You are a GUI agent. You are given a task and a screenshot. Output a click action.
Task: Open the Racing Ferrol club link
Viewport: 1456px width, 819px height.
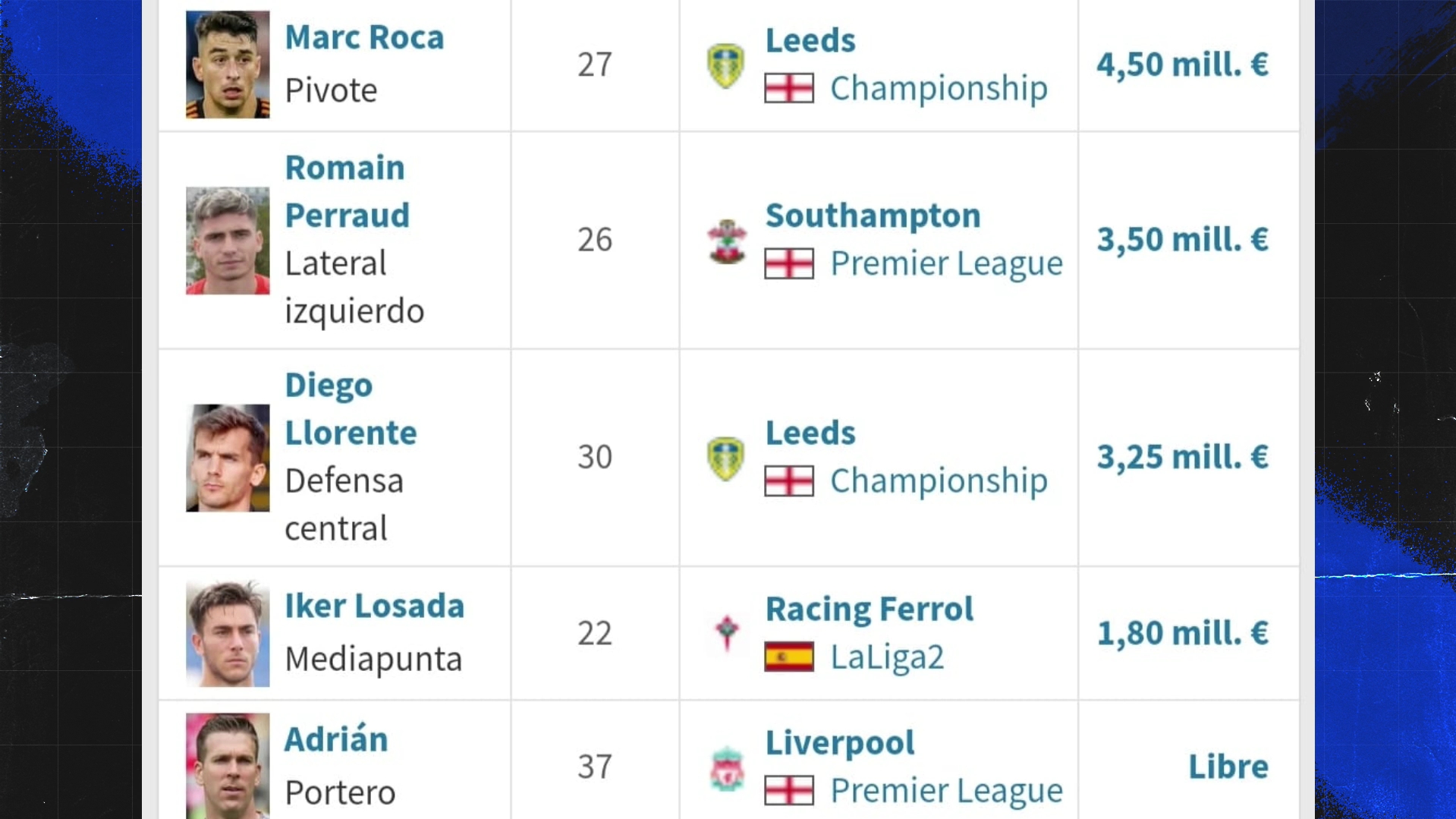(869, 610)
